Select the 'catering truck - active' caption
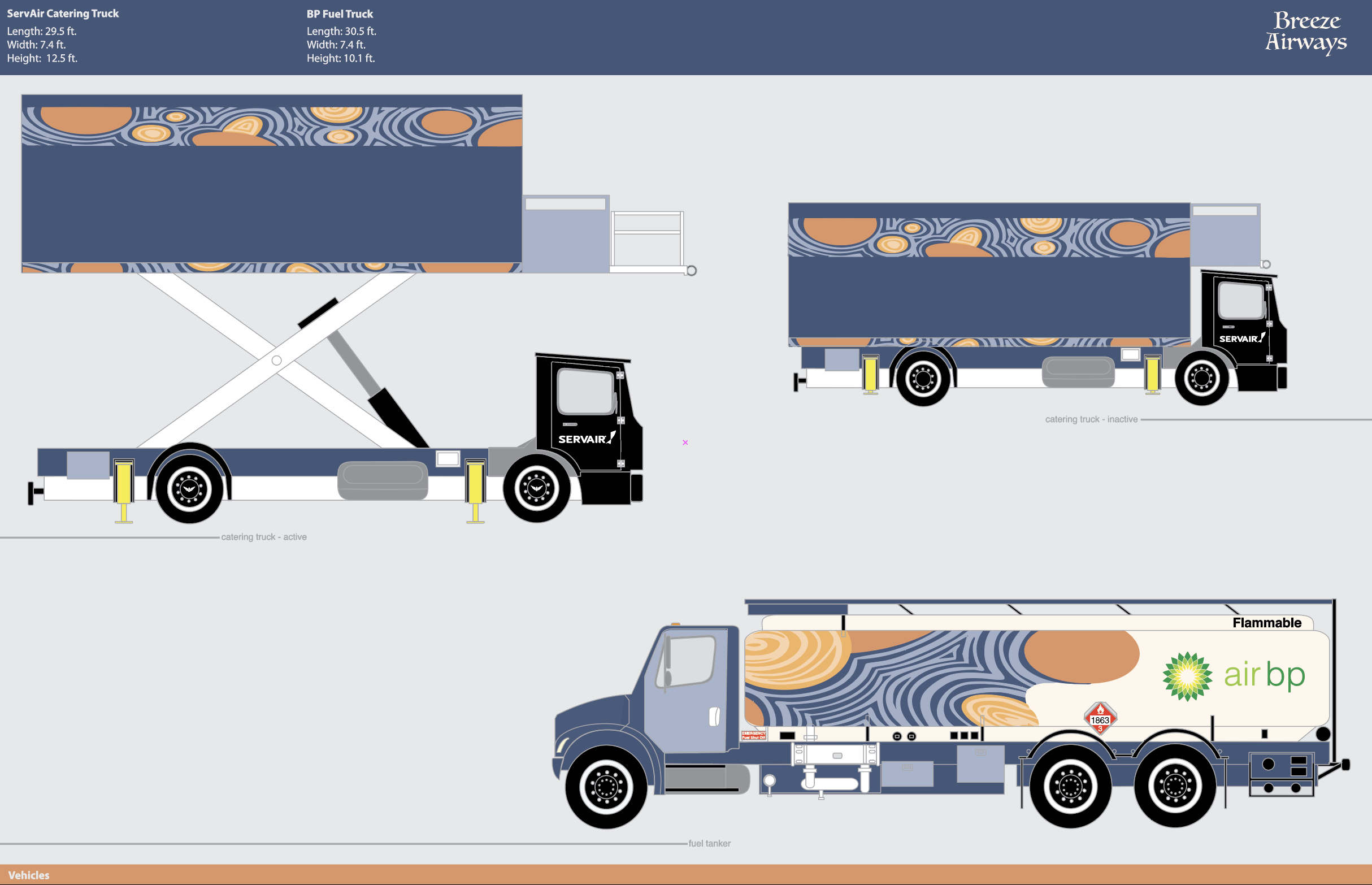The image size is (1372, 885). (x=264, y=537)
